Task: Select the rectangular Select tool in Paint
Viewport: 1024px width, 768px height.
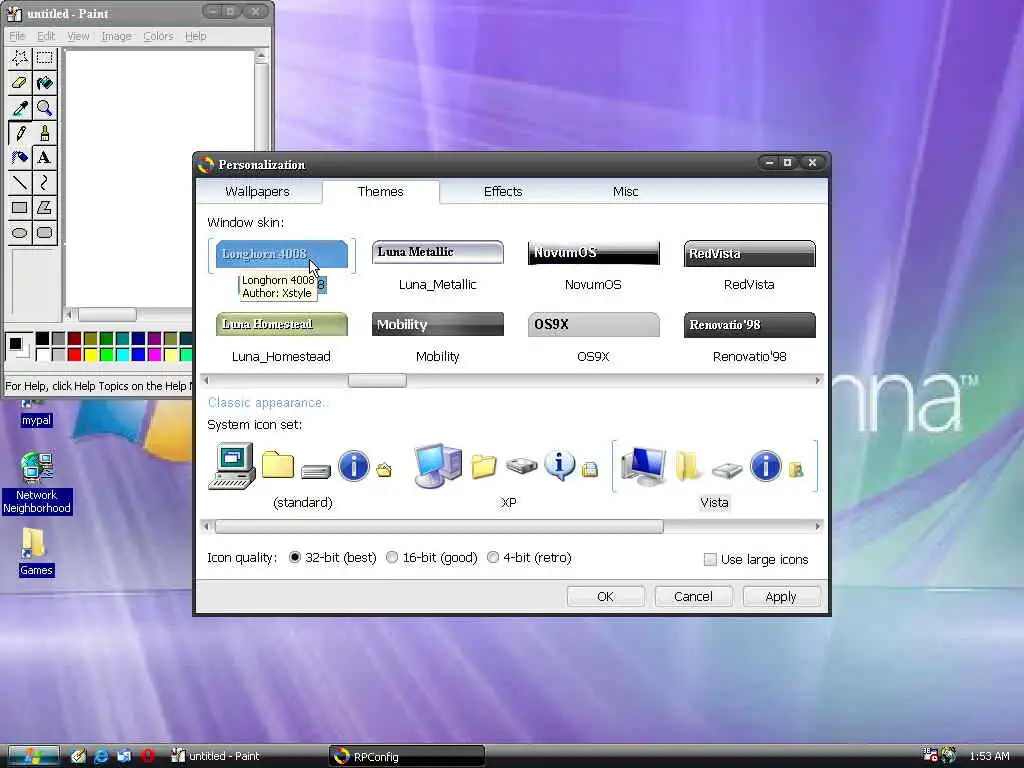Action: [44, 58]
